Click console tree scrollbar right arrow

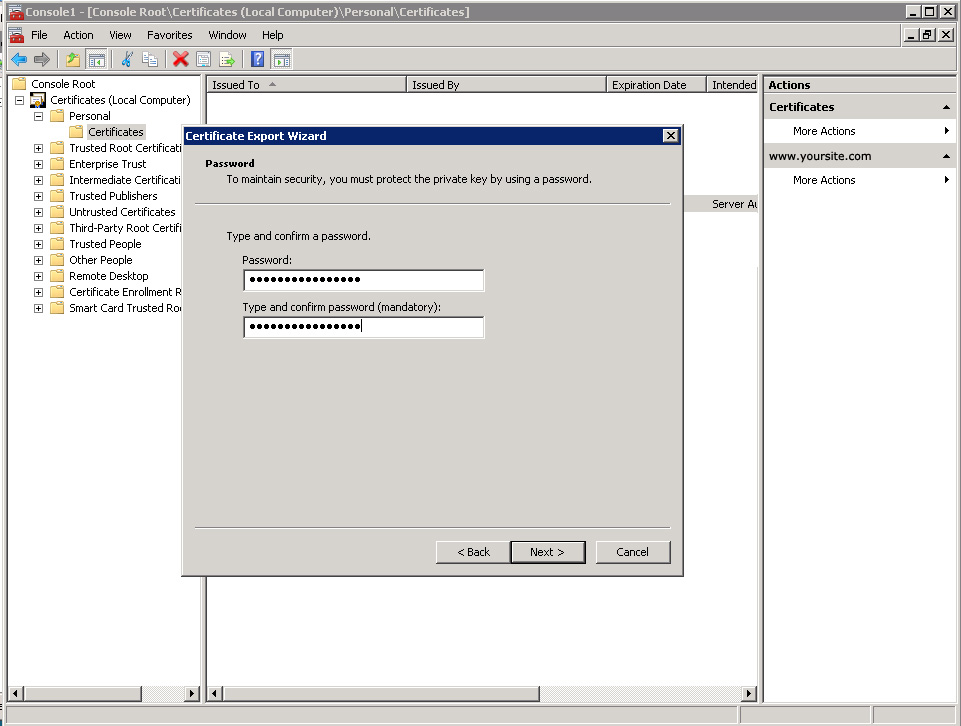point(192,694)
